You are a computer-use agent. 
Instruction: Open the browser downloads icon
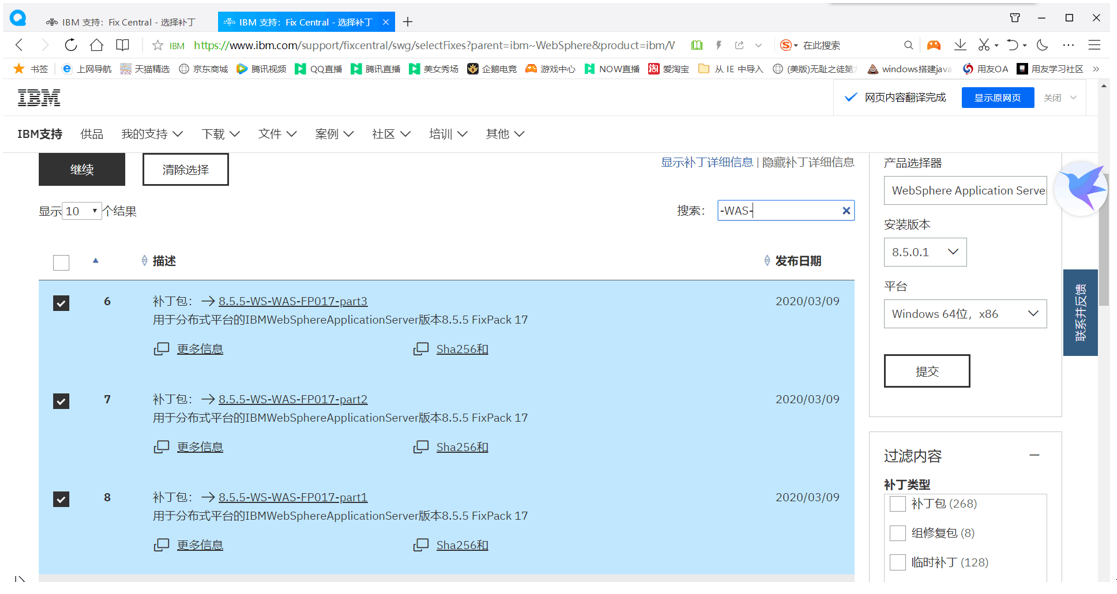[960, 45]
